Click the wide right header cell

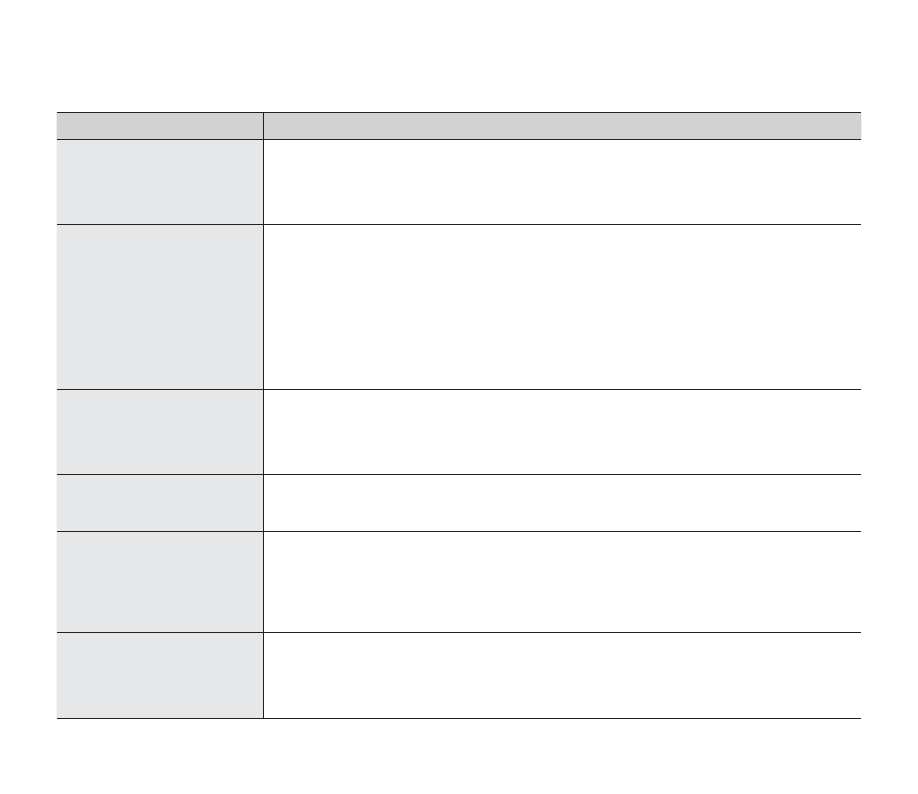(x=561, y=126)
